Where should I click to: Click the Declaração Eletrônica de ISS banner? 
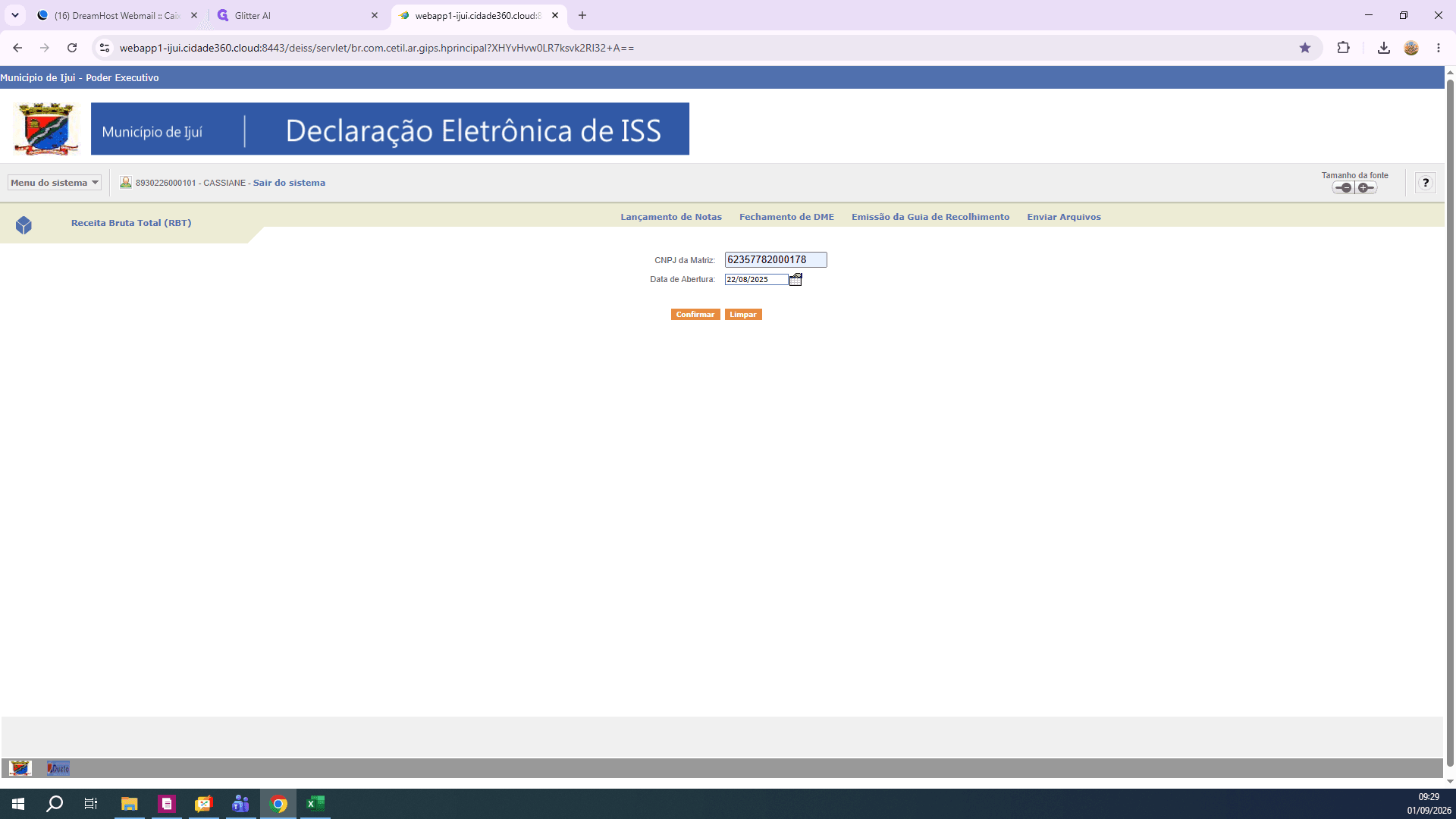[390, 129]
